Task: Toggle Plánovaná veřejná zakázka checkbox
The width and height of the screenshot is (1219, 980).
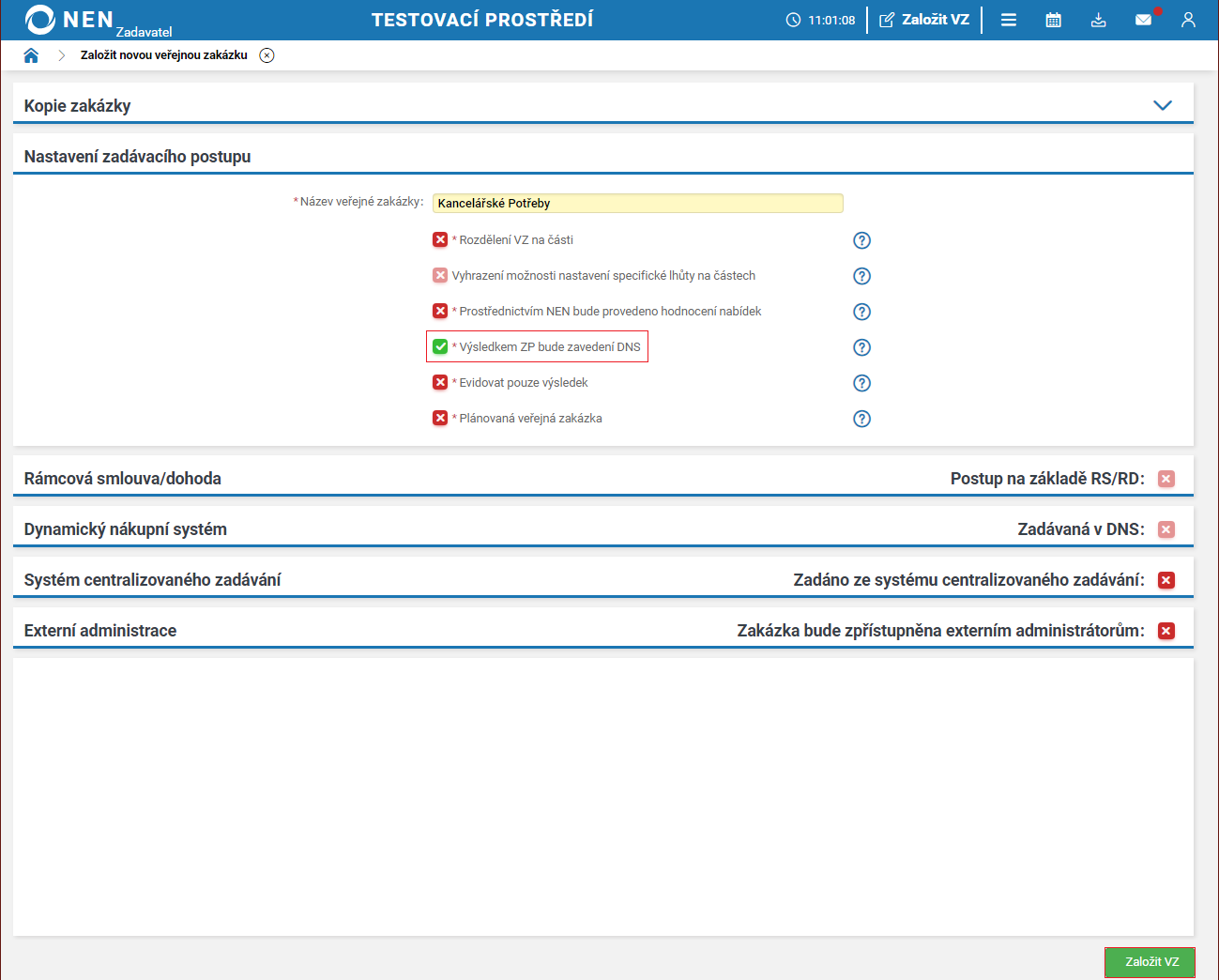Action: pos(440,419)
